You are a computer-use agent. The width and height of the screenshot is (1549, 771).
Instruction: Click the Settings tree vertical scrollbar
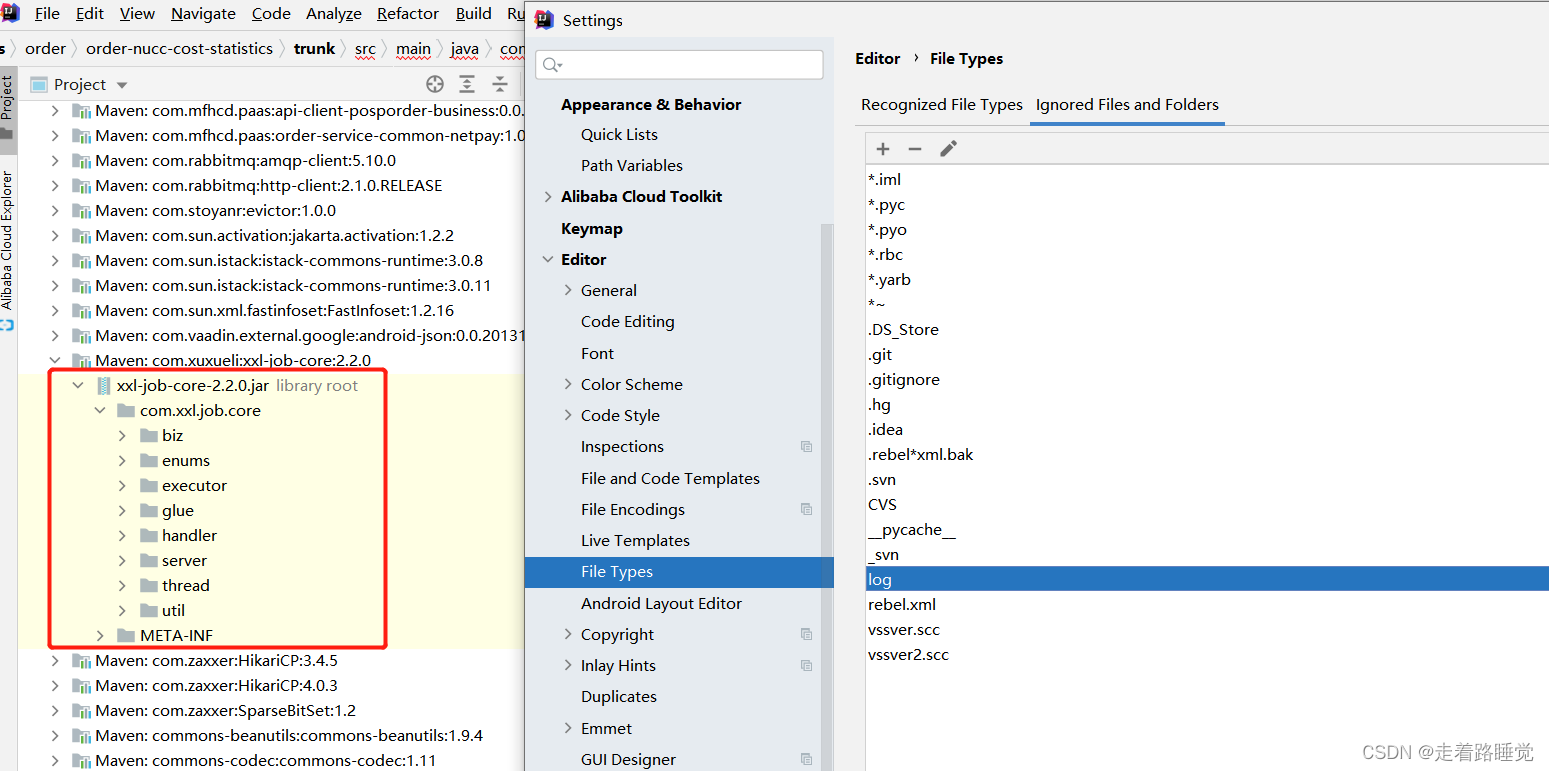826,495
